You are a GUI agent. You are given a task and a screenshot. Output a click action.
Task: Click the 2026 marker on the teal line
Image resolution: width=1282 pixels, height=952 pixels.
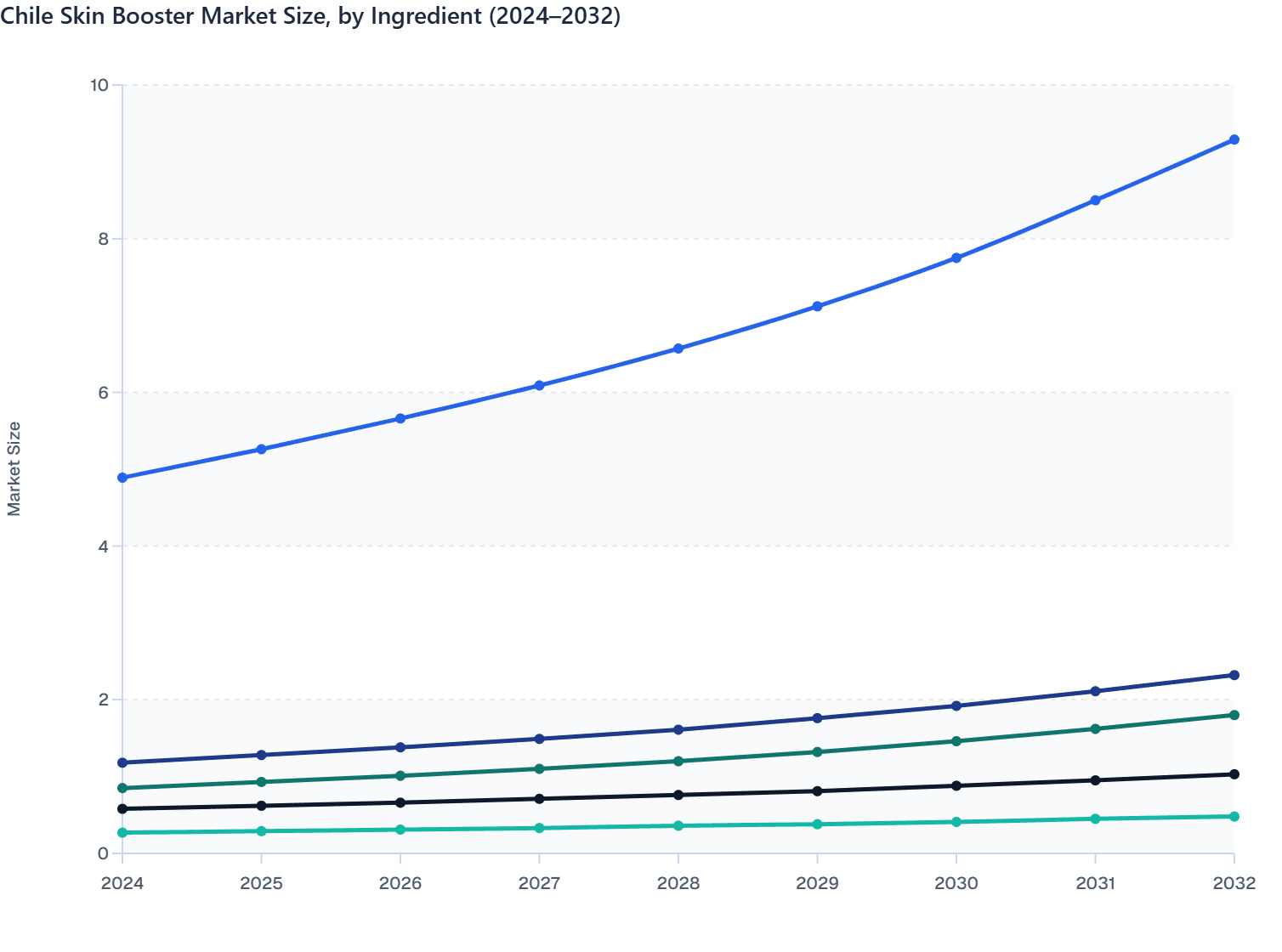(400, 828)
